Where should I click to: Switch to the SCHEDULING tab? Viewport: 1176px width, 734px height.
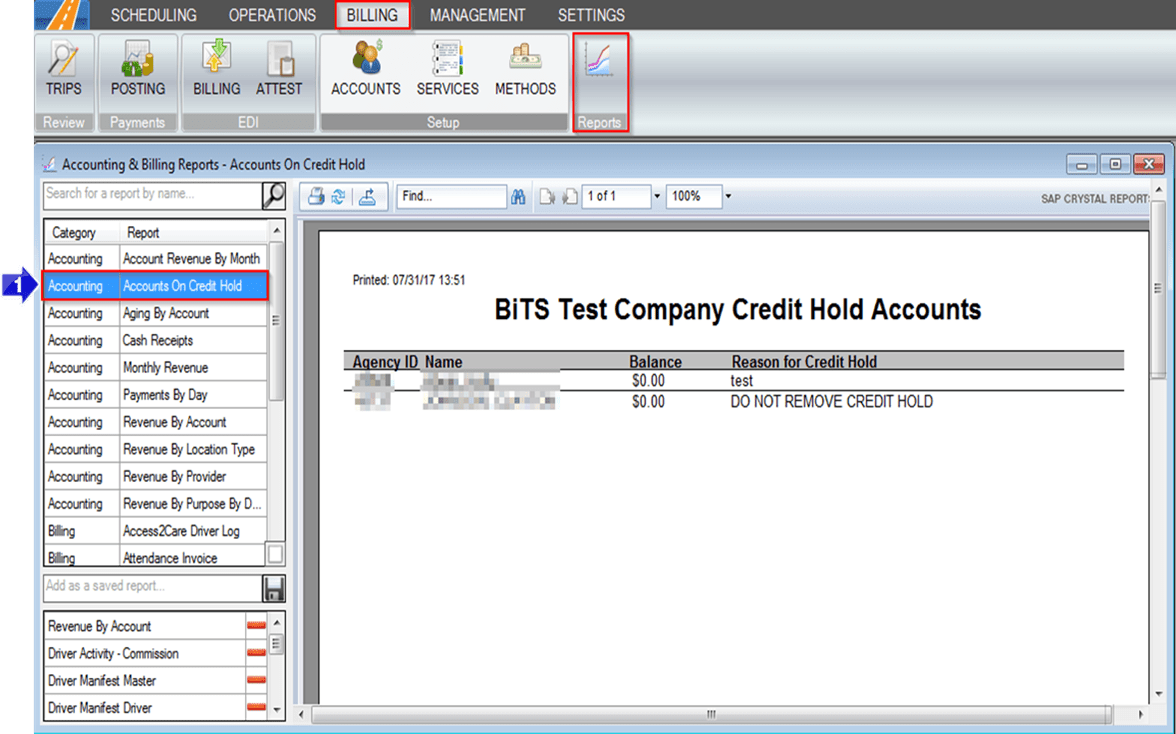click(155, 15)
